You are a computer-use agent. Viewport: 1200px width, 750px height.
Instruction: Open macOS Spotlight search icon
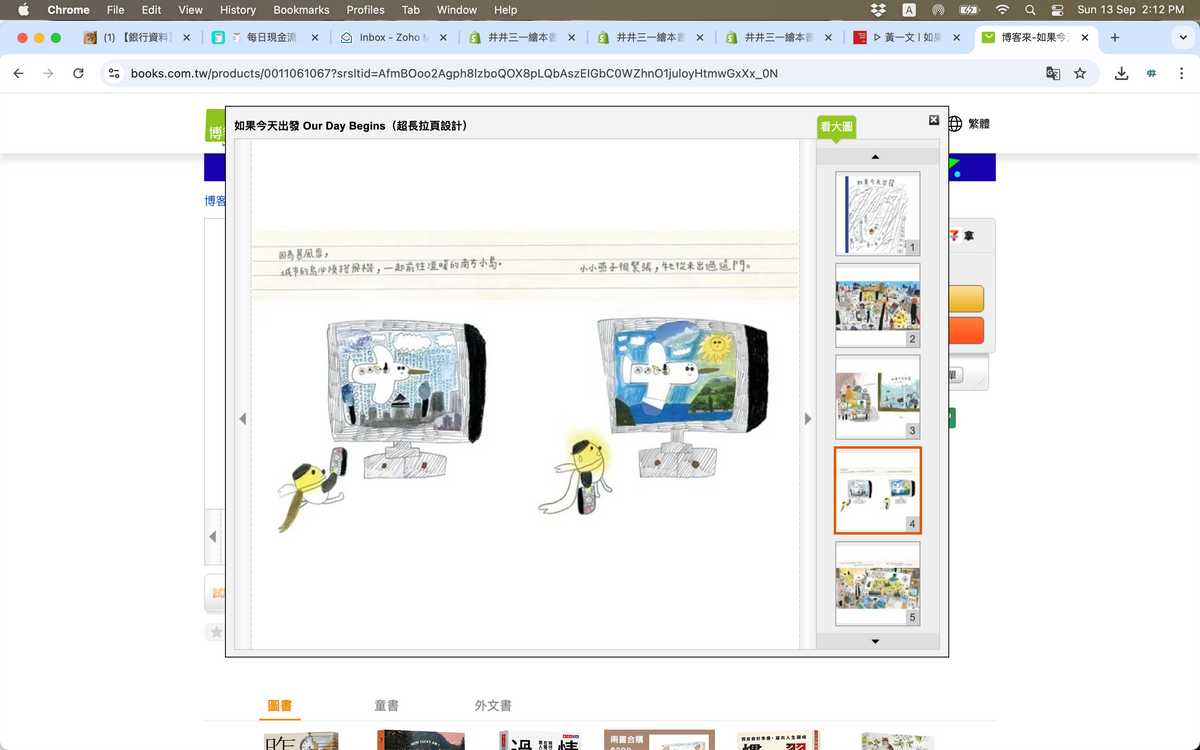point(1030,10)
